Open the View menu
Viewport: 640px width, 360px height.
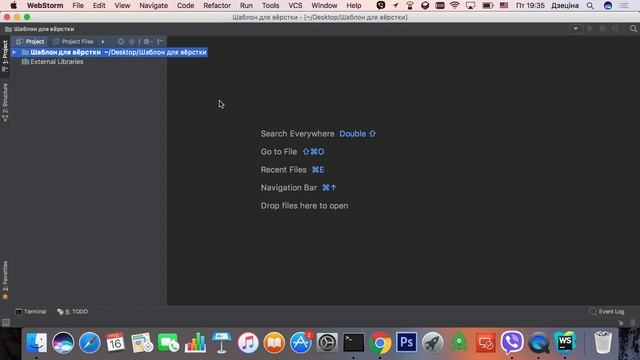[122, 6]
